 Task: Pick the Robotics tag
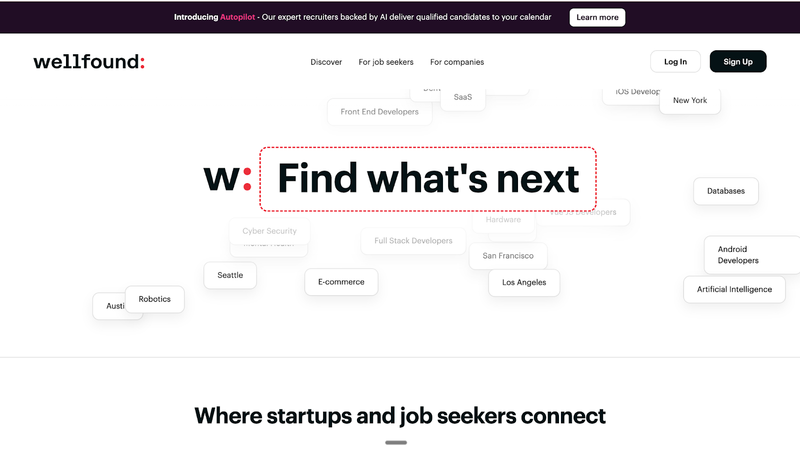pyautogui.click(x=155, y=299)
